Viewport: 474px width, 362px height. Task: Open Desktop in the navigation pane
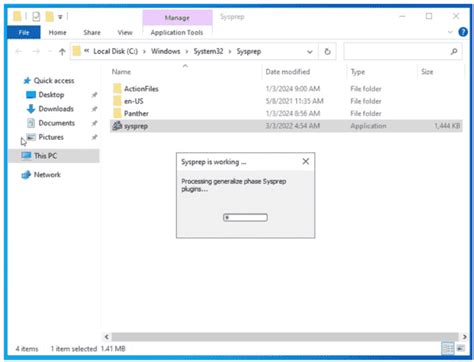coord(51,95)
